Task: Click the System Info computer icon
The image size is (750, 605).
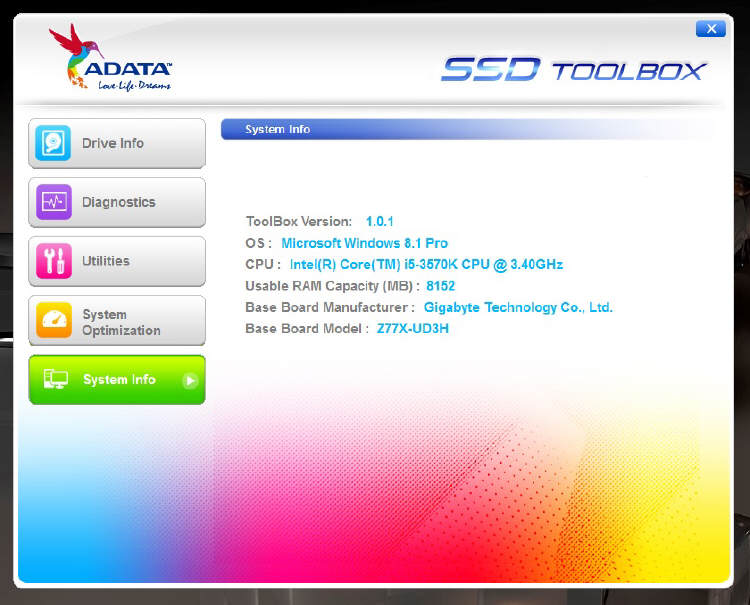Action: coord(55,379)
